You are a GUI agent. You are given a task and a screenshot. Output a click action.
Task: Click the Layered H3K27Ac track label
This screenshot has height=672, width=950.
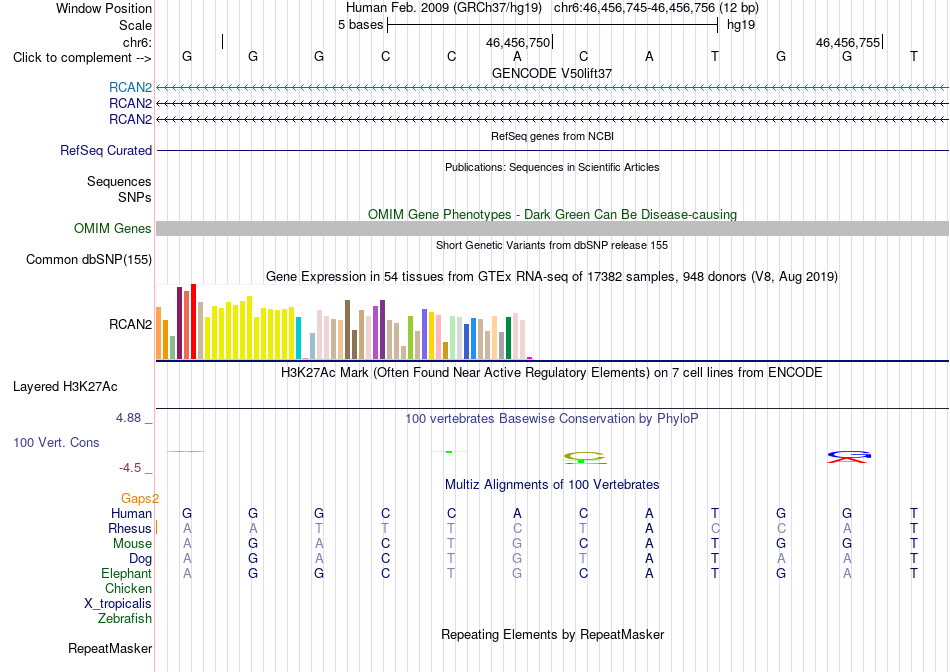[65, 387]
